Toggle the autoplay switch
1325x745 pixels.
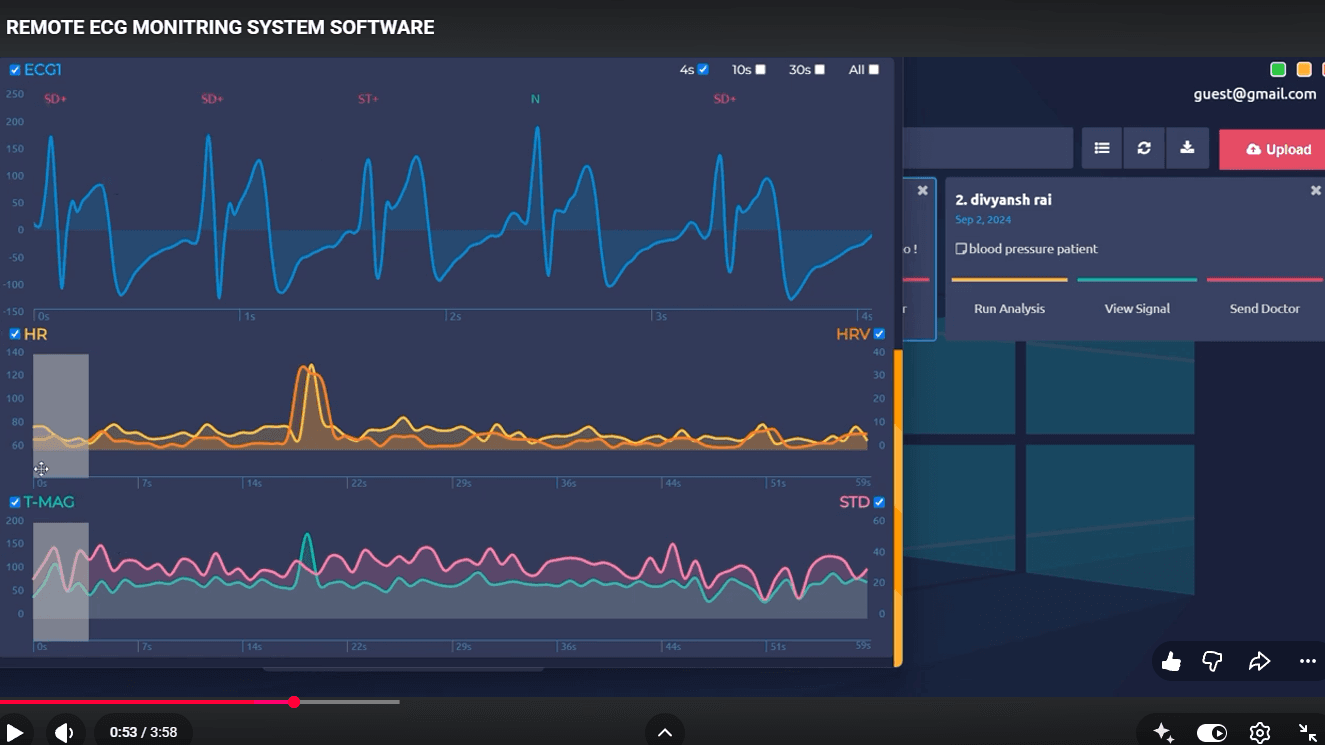click(x=1212, y=733)
